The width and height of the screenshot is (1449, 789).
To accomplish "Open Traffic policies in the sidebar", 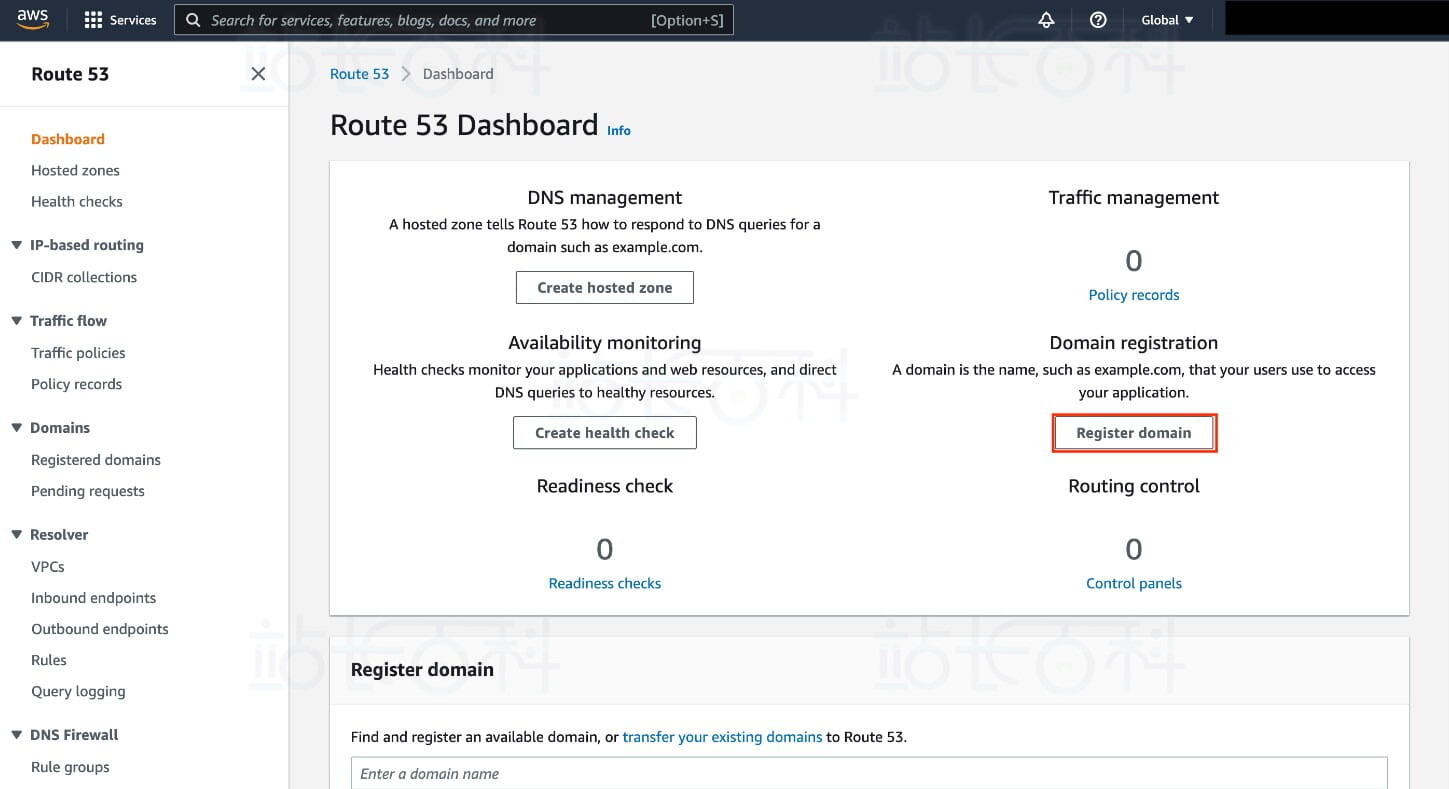I will coord(78,353).
